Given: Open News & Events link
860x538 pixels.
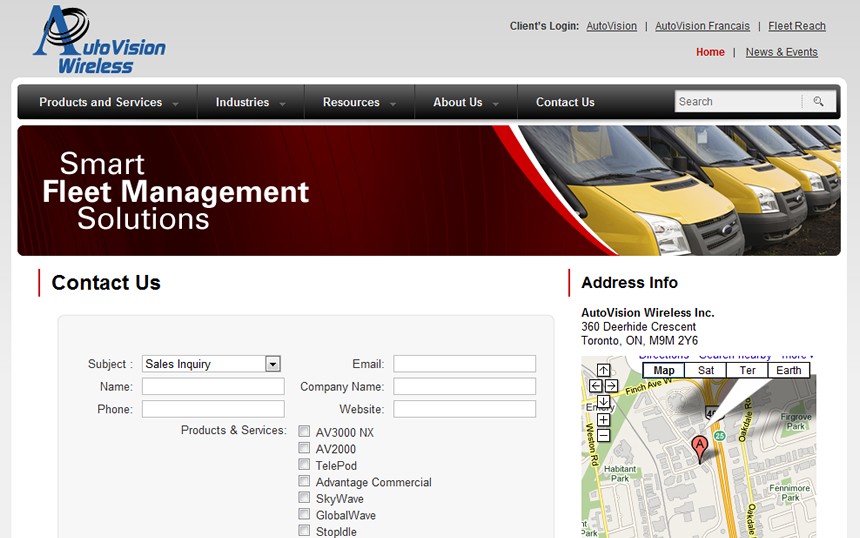Looking at the screenshot, I should 782,52.
